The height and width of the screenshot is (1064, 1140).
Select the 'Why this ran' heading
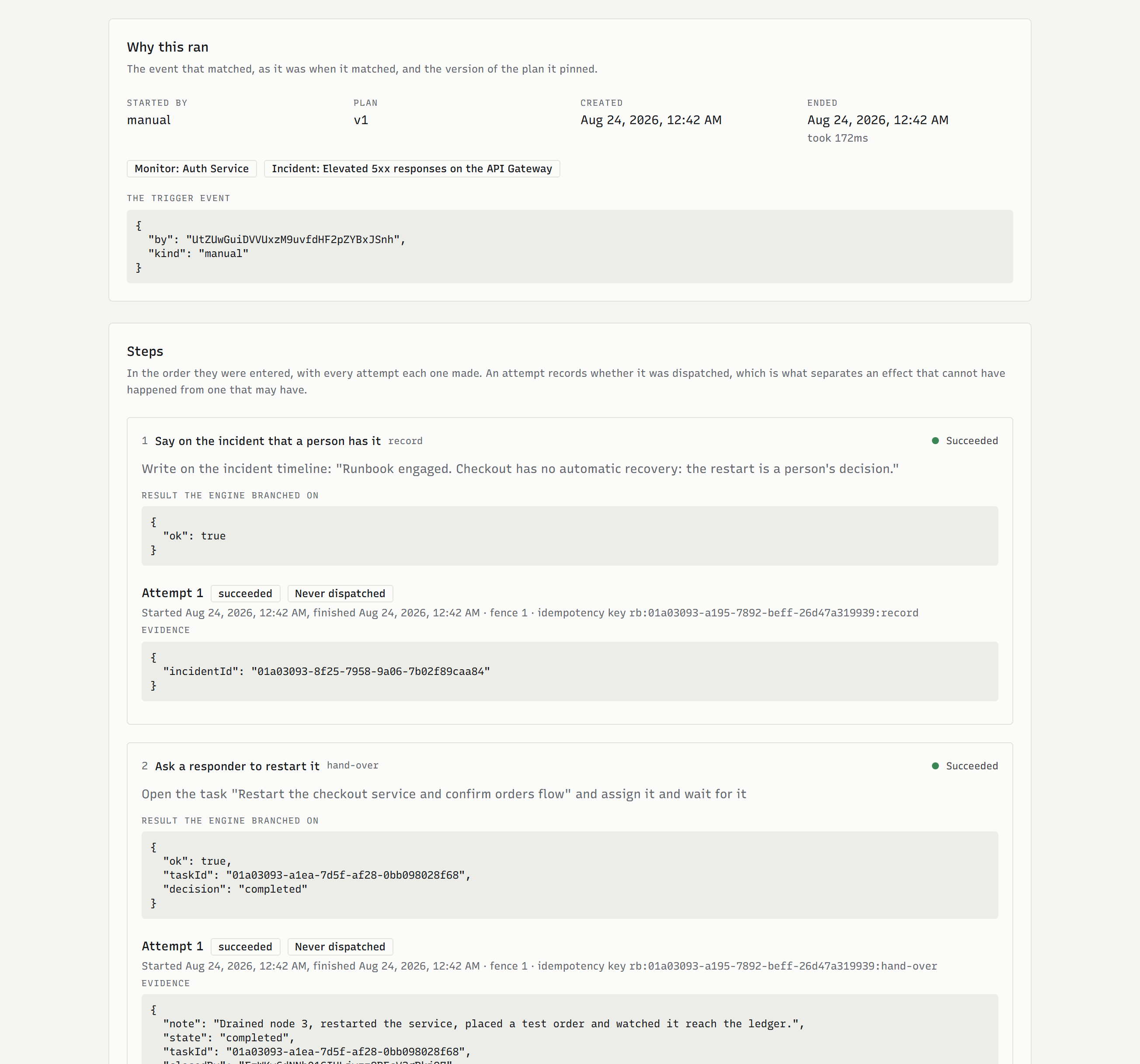[x=167, y=47]
